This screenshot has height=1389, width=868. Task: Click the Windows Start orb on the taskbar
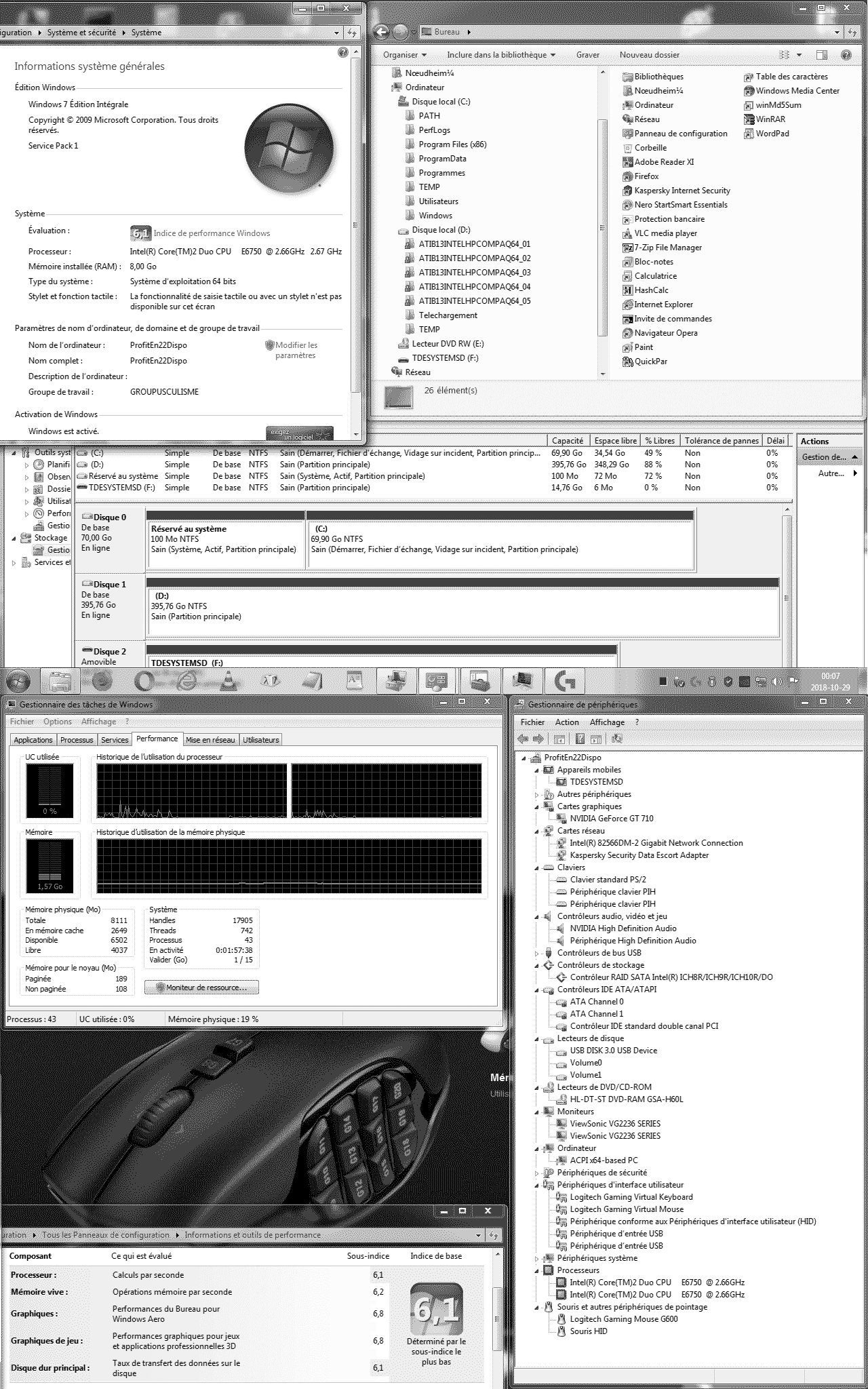pos(18,681)
